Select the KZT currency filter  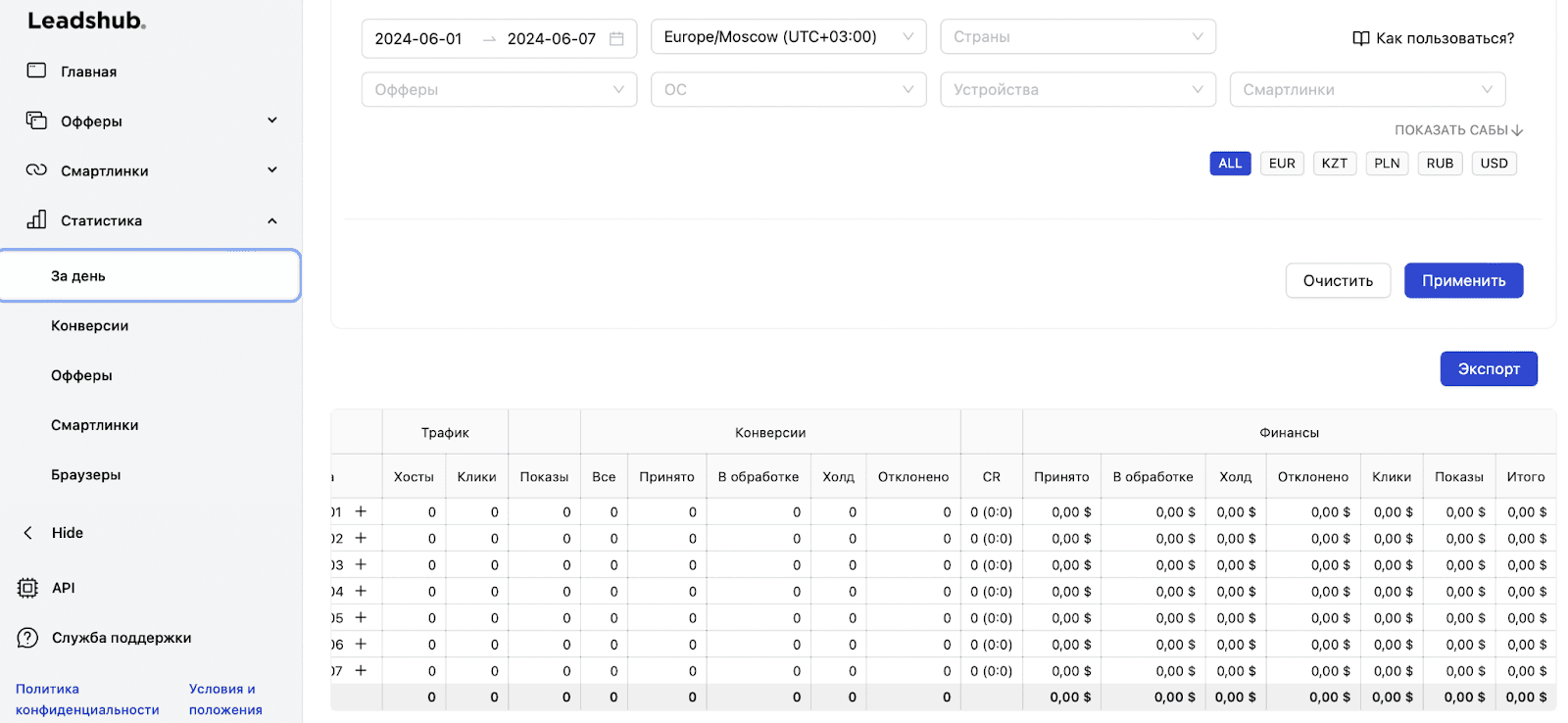coord(1334,164)
